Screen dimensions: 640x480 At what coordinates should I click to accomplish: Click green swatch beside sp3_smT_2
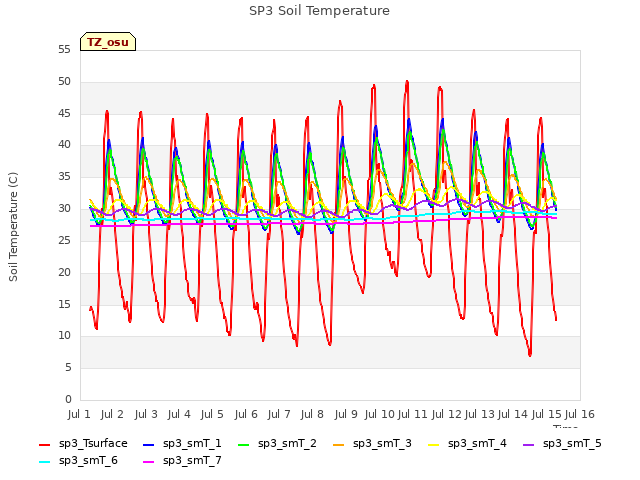click(244, 444)
